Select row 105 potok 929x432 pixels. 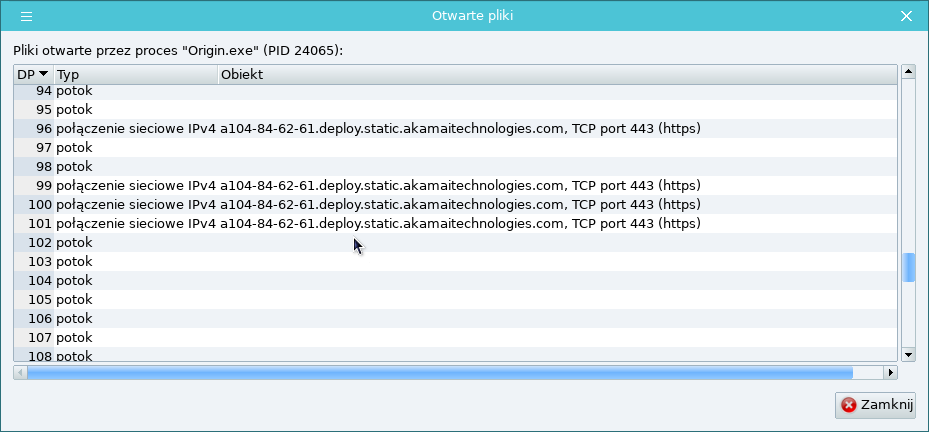tap(456, 299)
